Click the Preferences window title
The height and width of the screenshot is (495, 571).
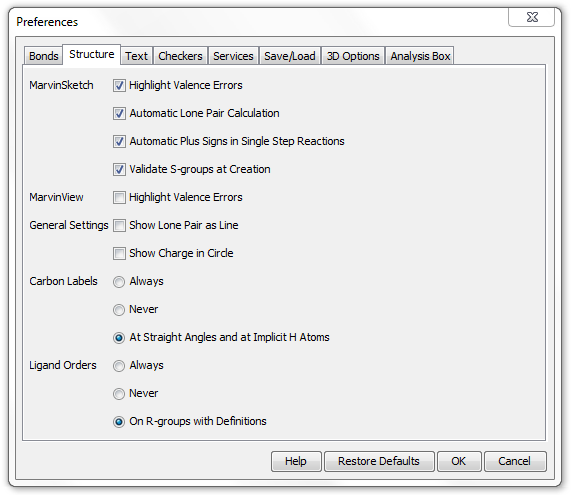[x=47, y=22]
